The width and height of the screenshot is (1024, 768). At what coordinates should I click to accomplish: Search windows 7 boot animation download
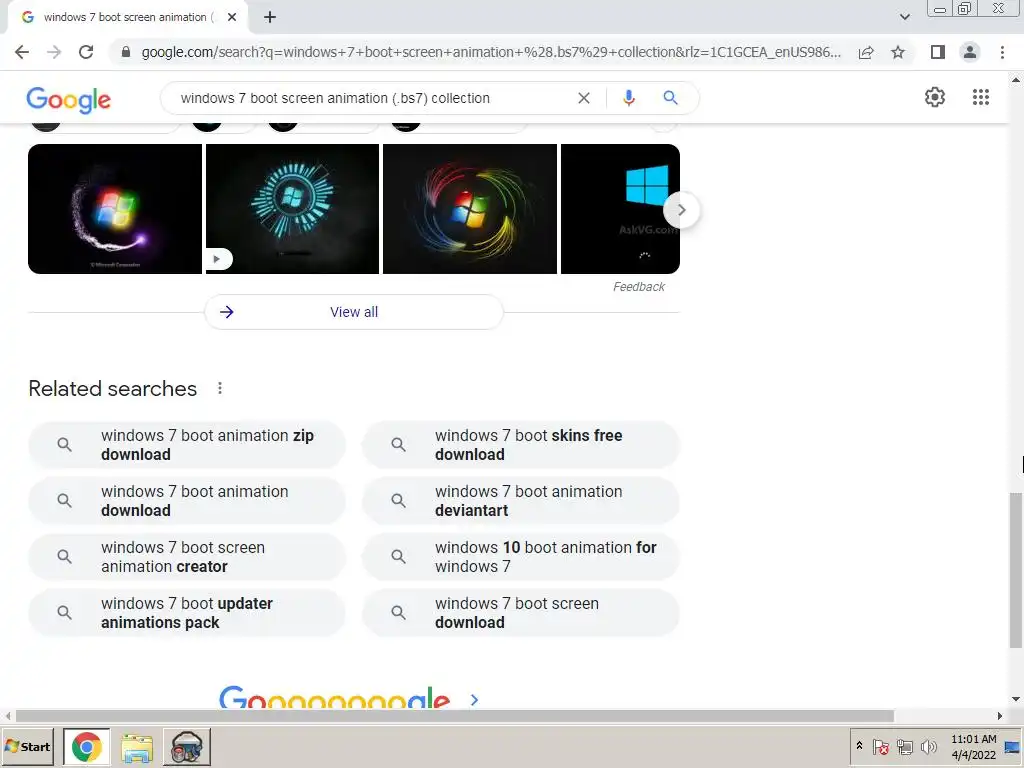pyautogui.click(x=187, y=501)
